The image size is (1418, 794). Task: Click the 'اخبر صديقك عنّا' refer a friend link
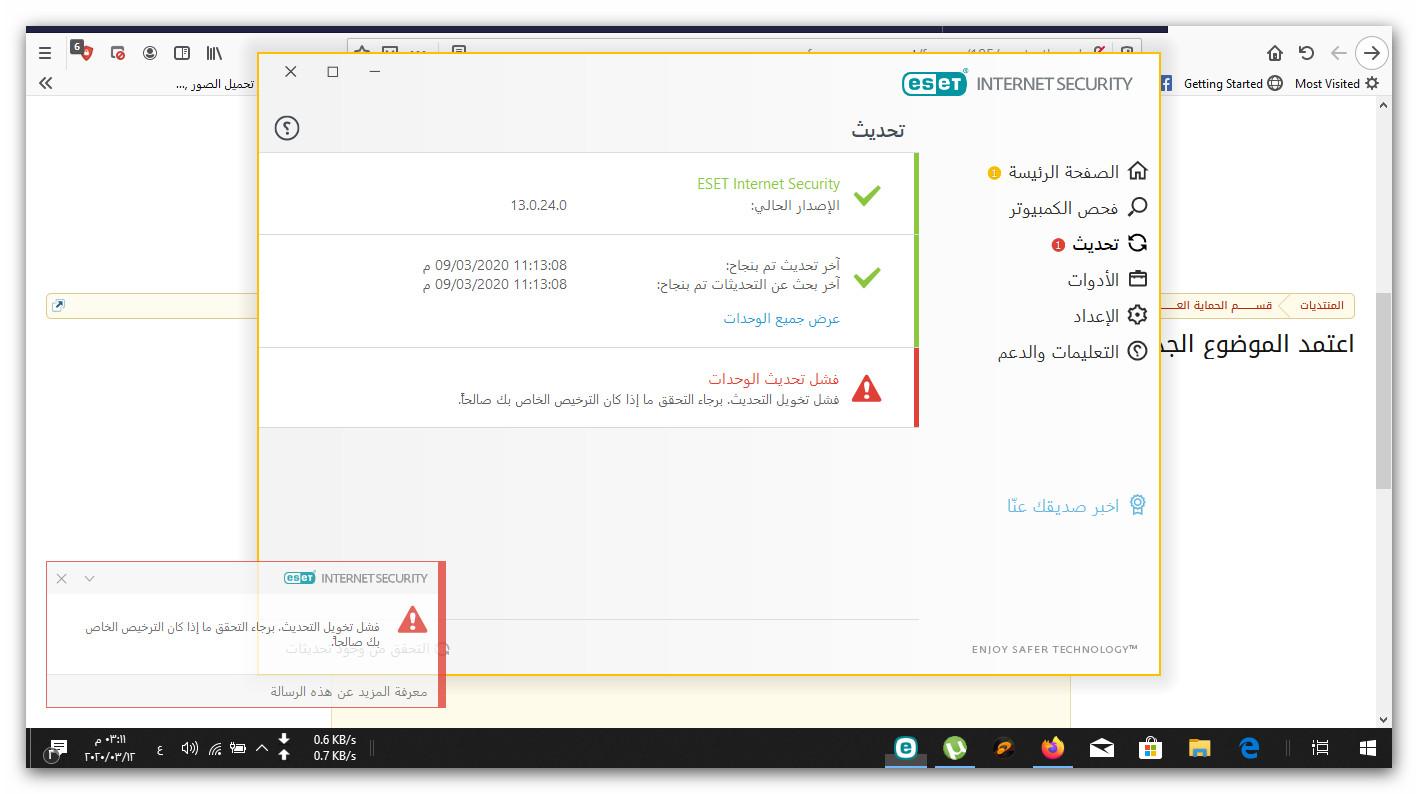click(1063, 506)
